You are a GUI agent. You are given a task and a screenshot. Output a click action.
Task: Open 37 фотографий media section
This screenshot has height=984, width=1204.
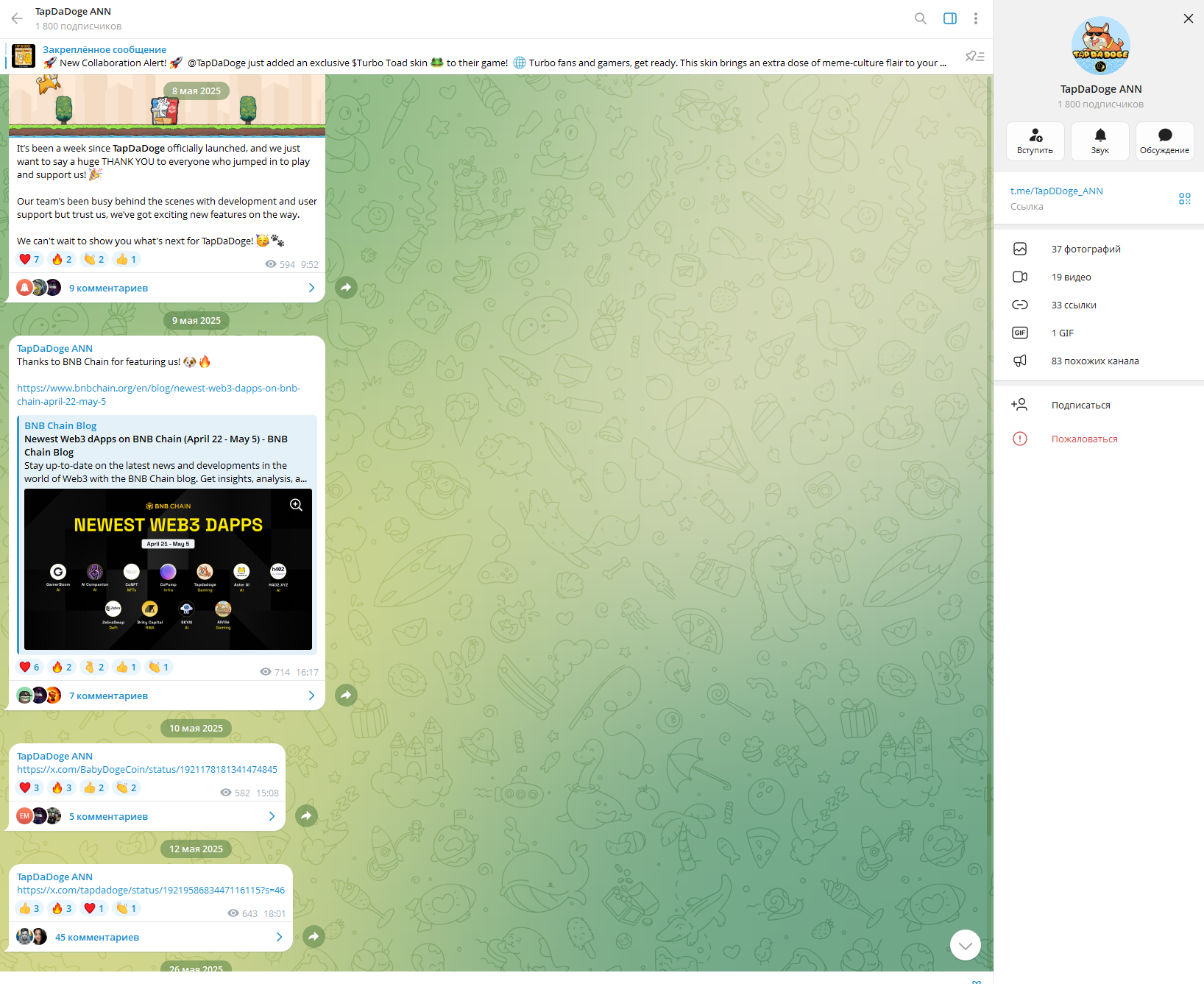pyautogui.click(x=1099, y=249)
